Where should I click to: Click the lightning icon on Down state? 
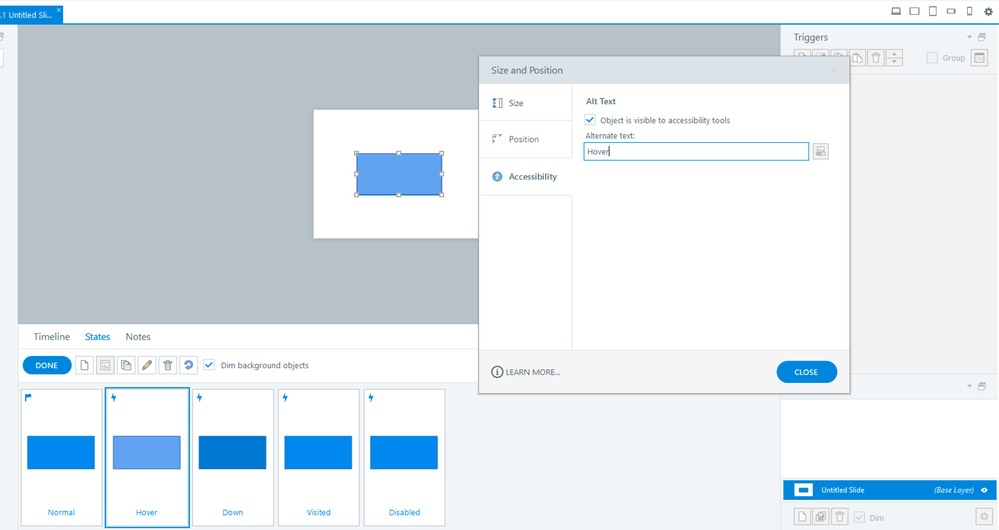pyautogui.click(x=199, y=398)
